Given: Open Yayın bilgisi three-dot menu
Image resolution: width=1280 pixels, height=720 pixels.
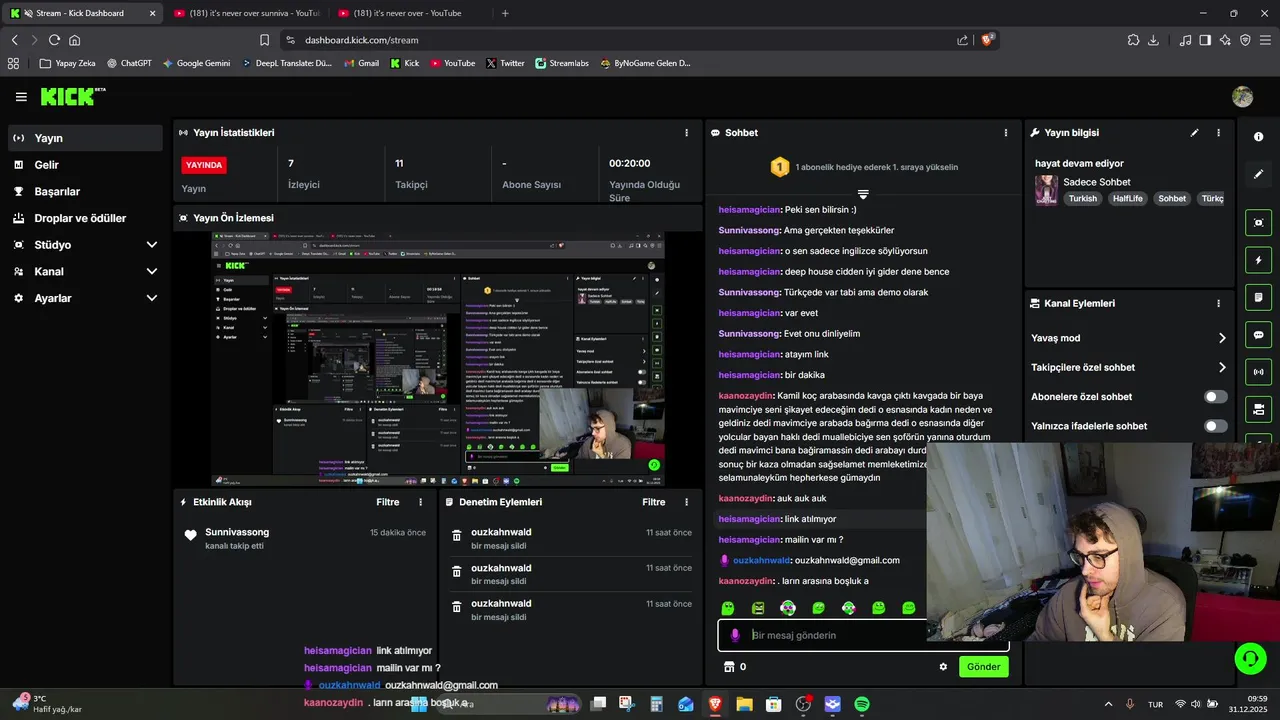Looking at the screenshot, I should pos(1218,132).
